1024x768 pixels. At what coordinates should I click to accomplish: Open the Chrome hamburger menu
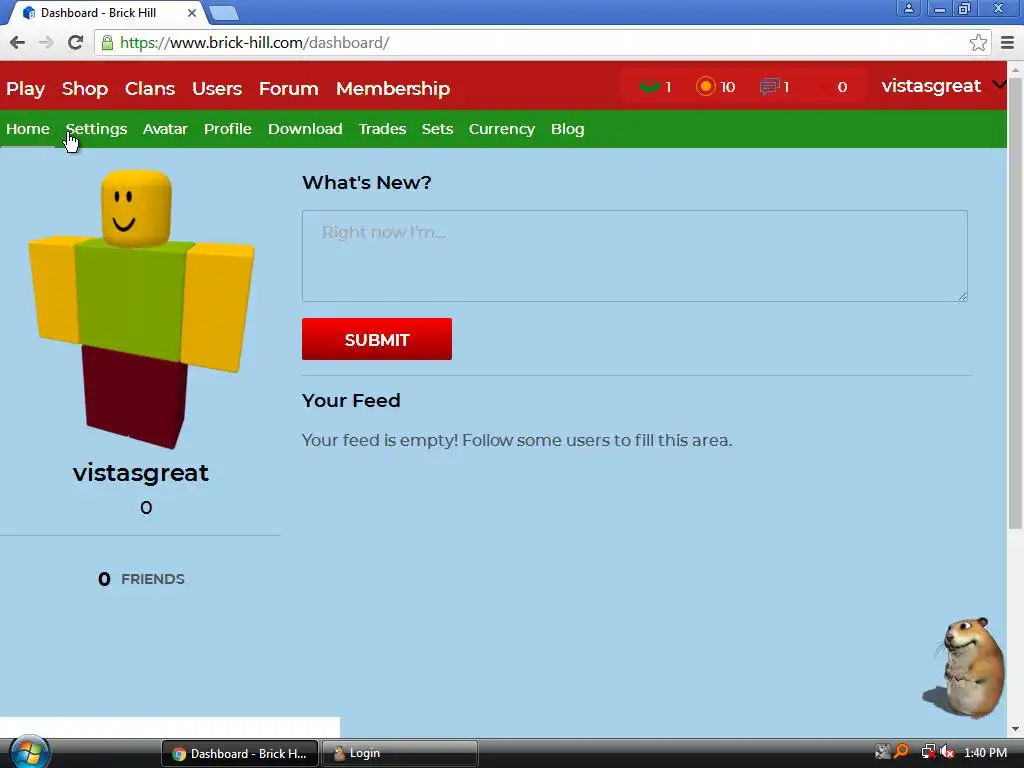click(1008, 42)
